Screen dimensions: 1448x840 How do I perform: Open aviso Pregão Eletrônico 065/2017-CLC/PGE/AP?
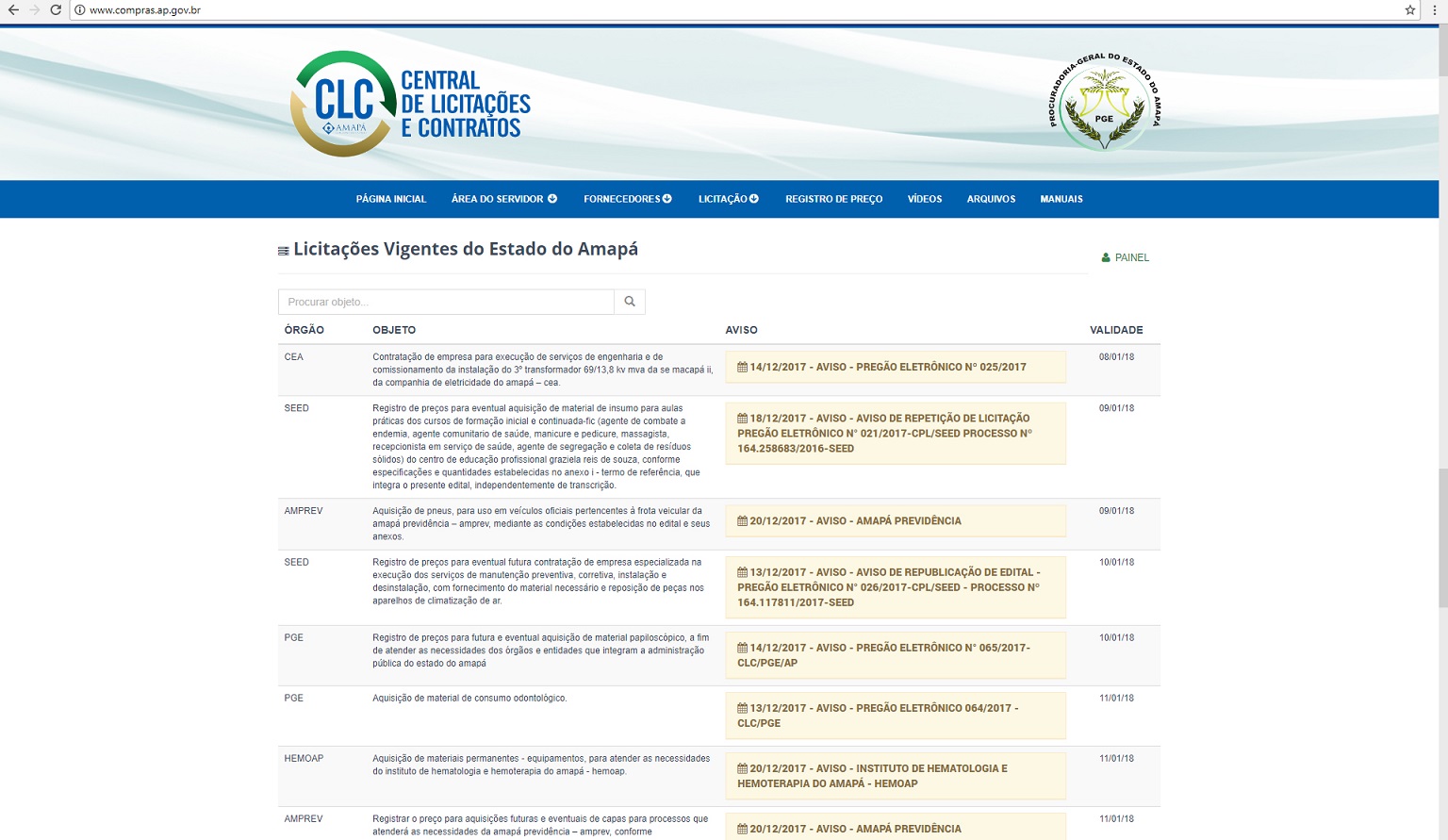coord(896,655)
